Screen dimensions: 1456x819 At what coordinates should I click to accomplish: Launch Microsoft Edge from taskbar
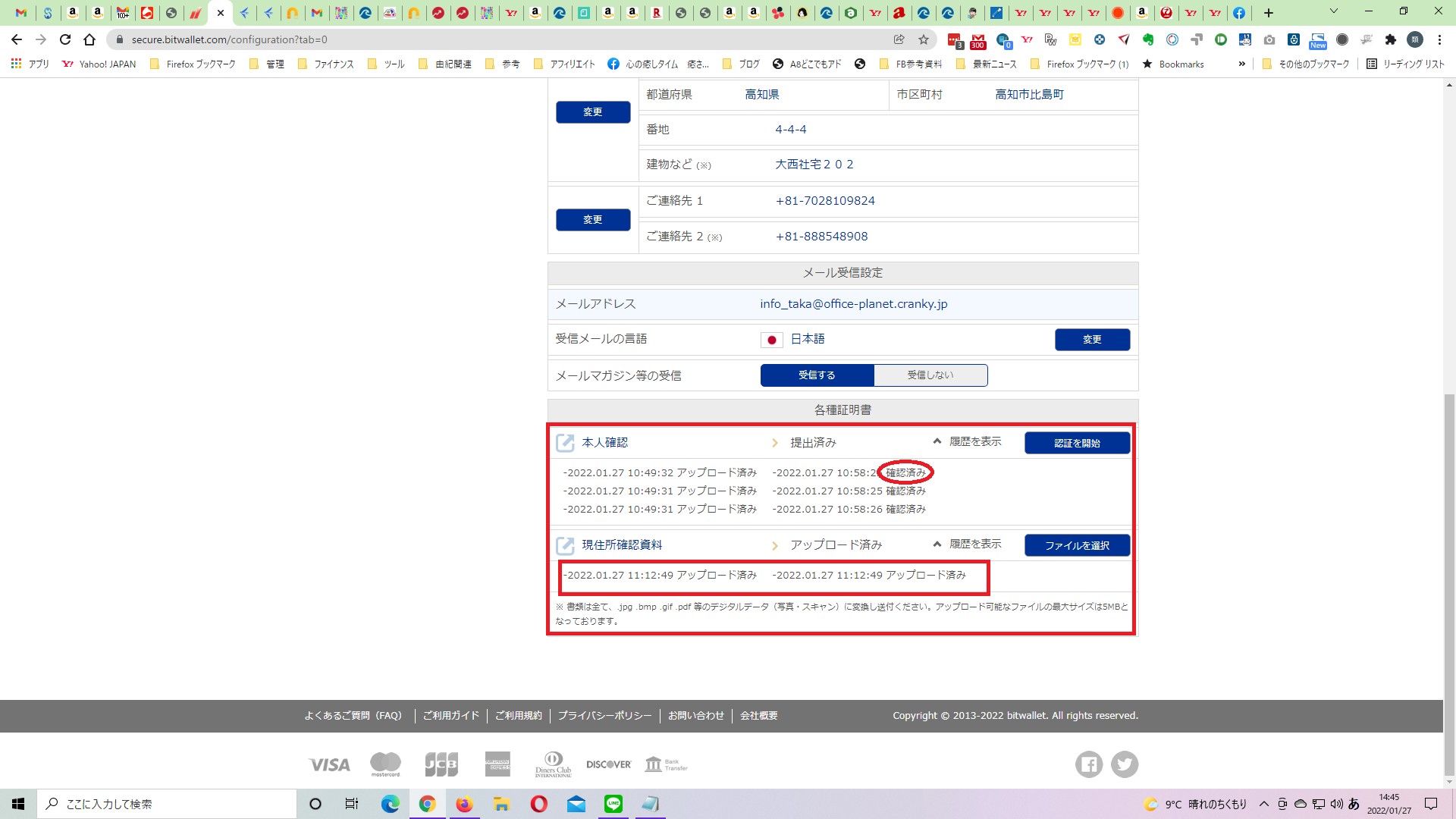[390, 804]
